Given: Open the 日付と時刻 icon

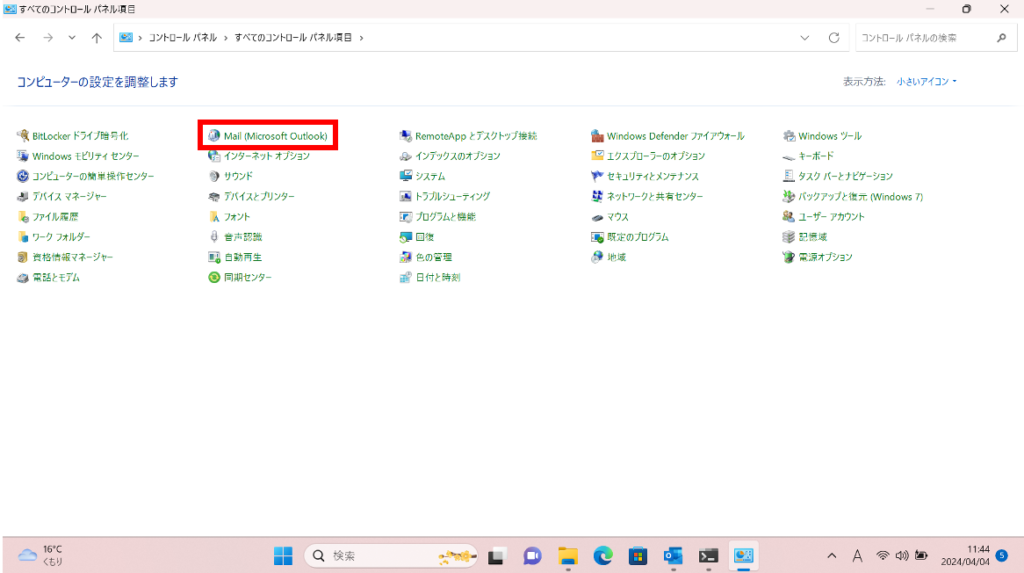Looking at the screenshot, I should 406,277.
